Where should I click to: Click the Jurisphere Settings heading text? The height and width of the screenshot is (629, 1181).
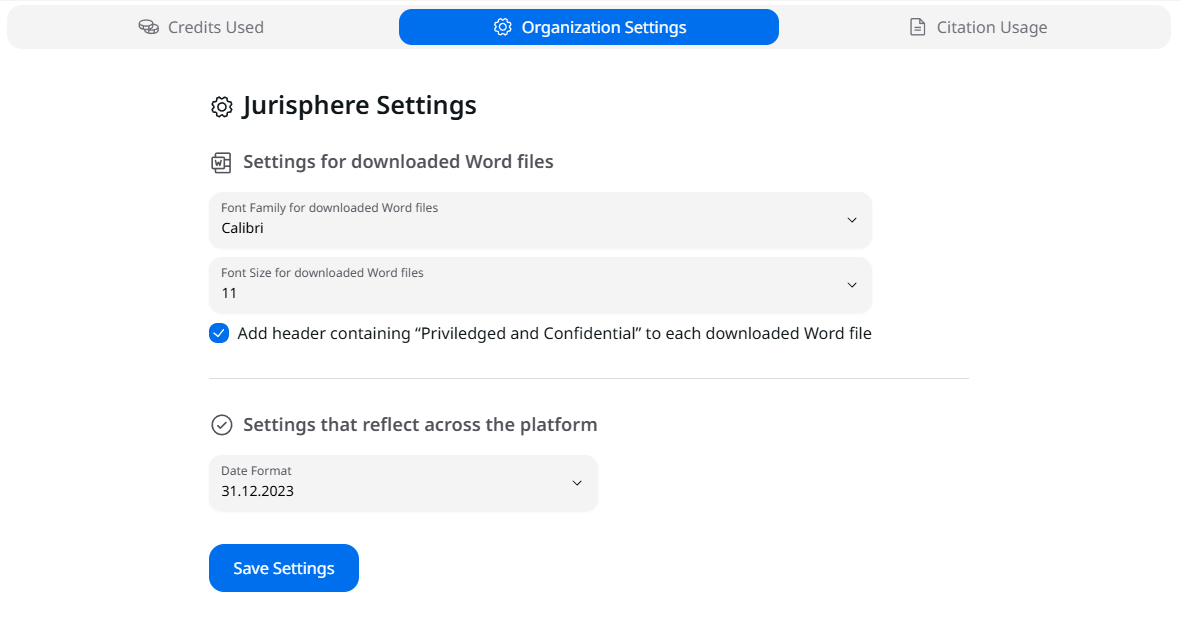[359, 105]
